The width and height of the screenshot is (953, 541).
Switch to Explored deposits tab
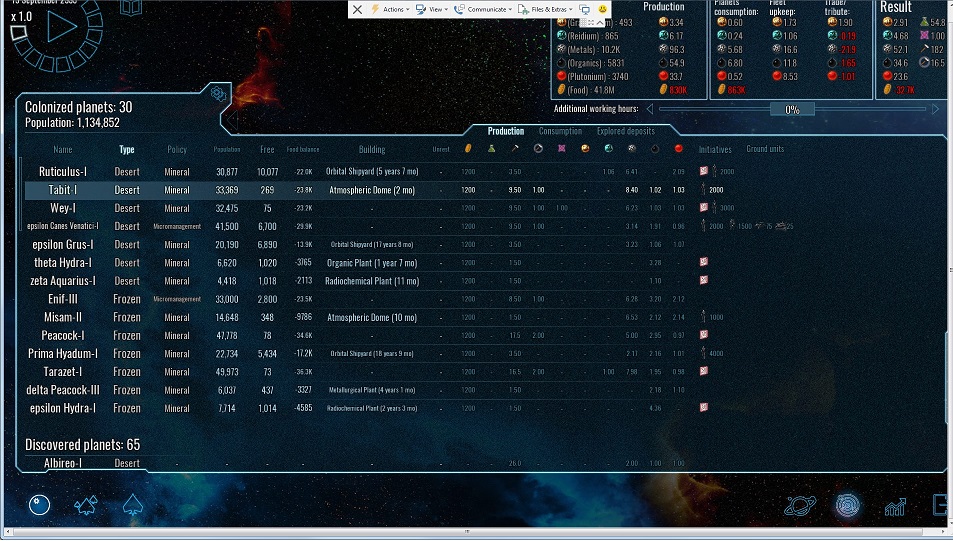[x=625, y=131]
